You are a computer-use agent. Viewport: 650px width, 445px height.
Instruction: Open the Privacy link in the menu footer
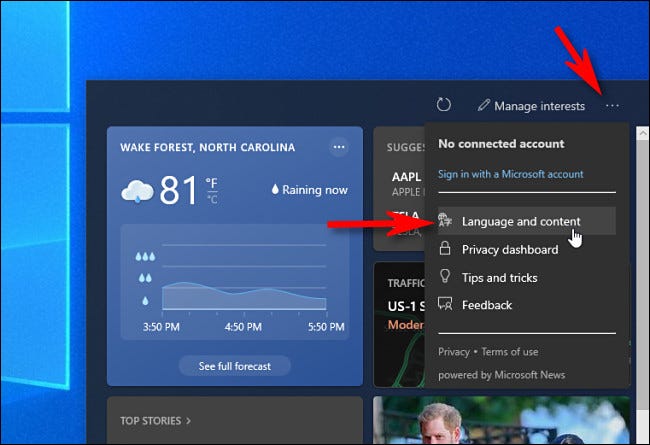click(453, 351)
